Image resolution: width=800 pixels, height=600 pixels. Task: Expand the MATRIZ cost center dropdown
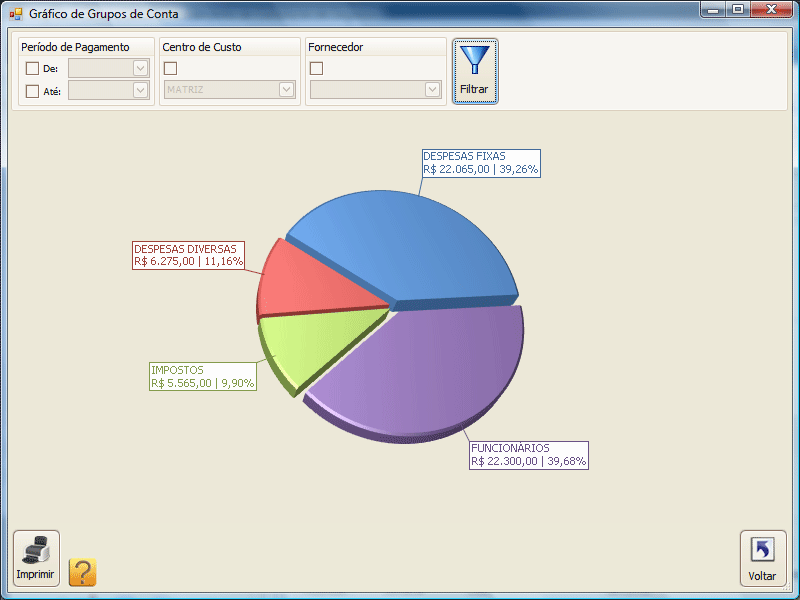pos(286,90)
